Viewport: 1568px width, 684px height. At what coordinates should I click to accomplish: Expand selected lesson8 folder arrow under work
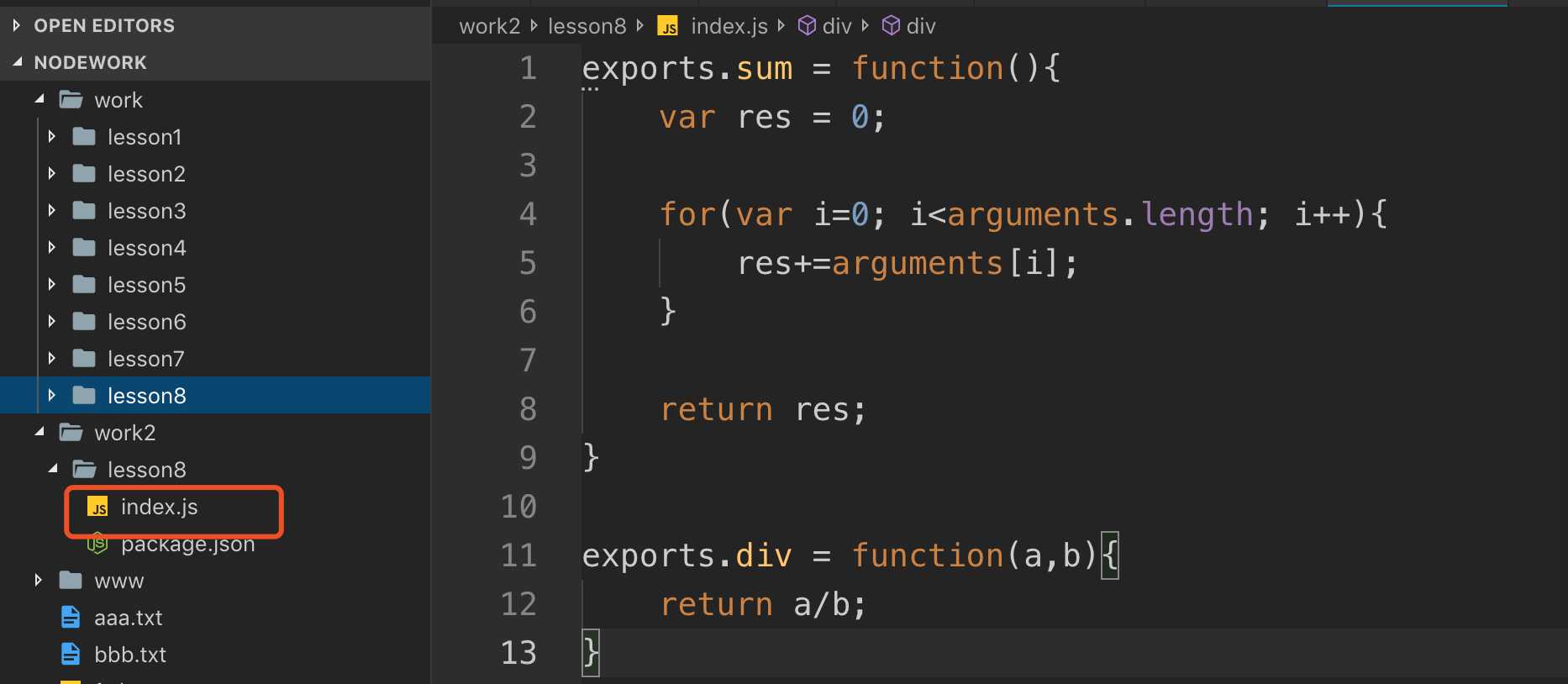pos(52,395)
